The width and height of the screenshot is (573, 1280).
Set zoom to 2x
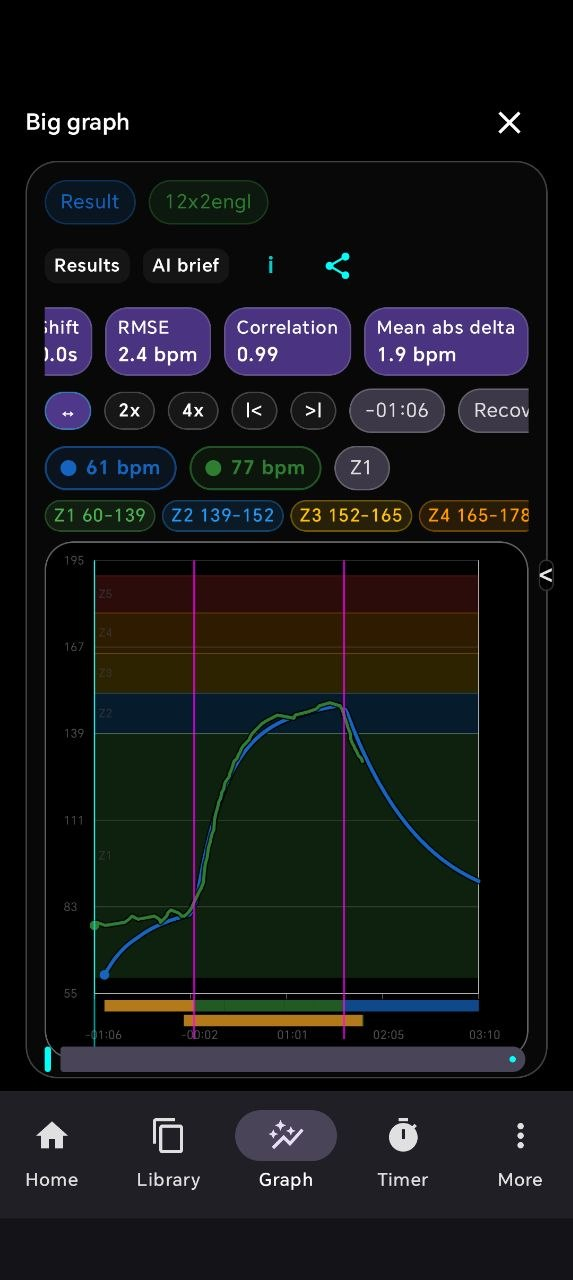click(x=129, y=411)
